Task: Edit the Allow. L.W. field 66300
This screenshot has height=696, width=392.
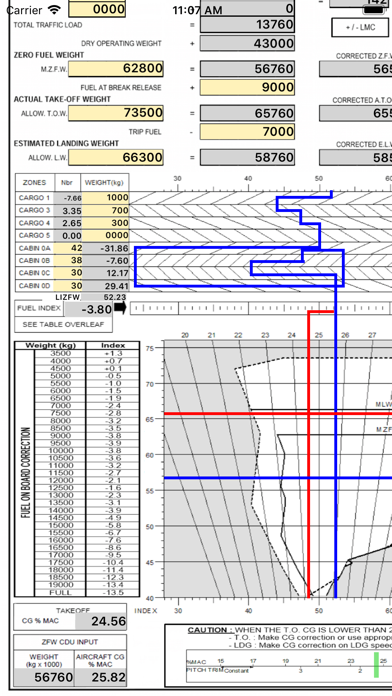Action: 116,157
